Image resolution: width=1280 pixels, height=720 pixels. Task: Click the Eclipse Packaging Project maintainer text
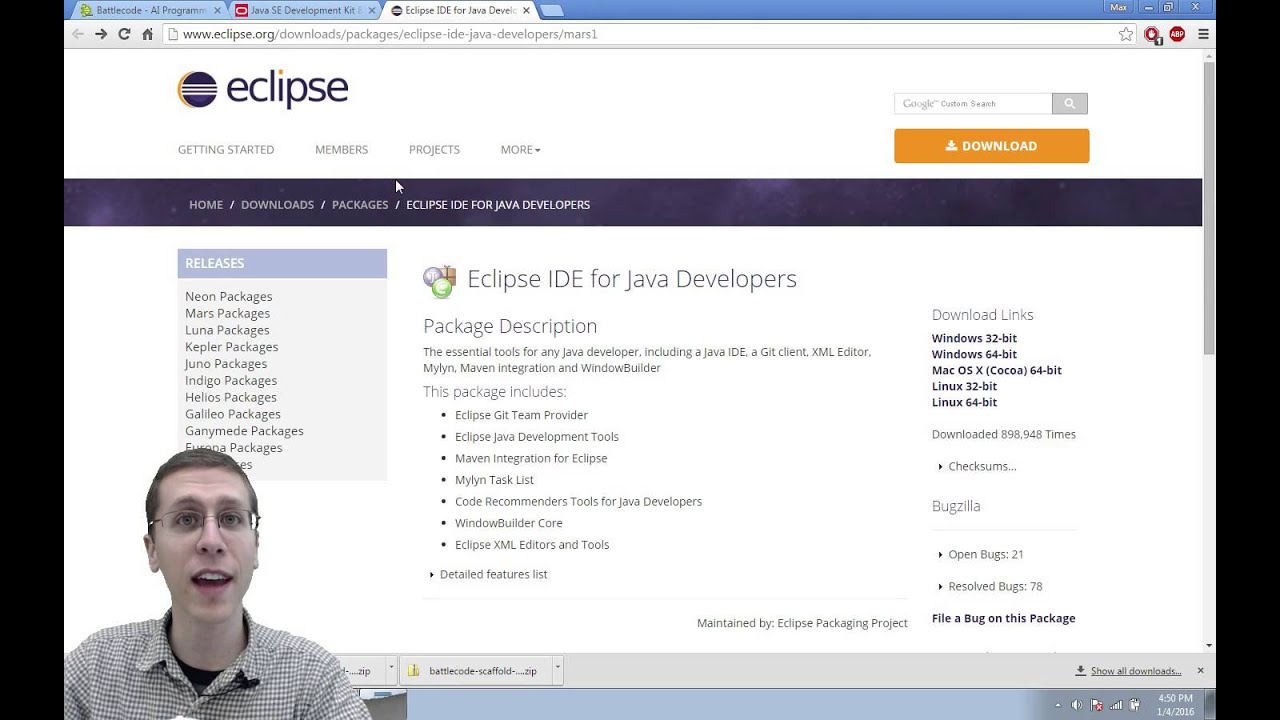pyautogui.click(x=842, y=623)
